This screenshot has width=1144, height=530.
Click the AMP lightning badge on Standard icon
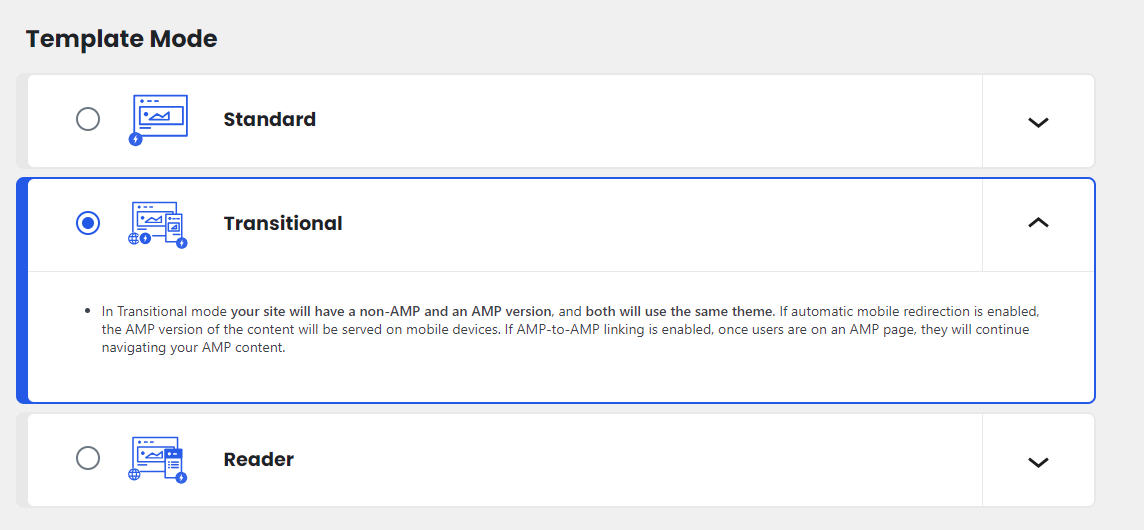coord(135,139)
